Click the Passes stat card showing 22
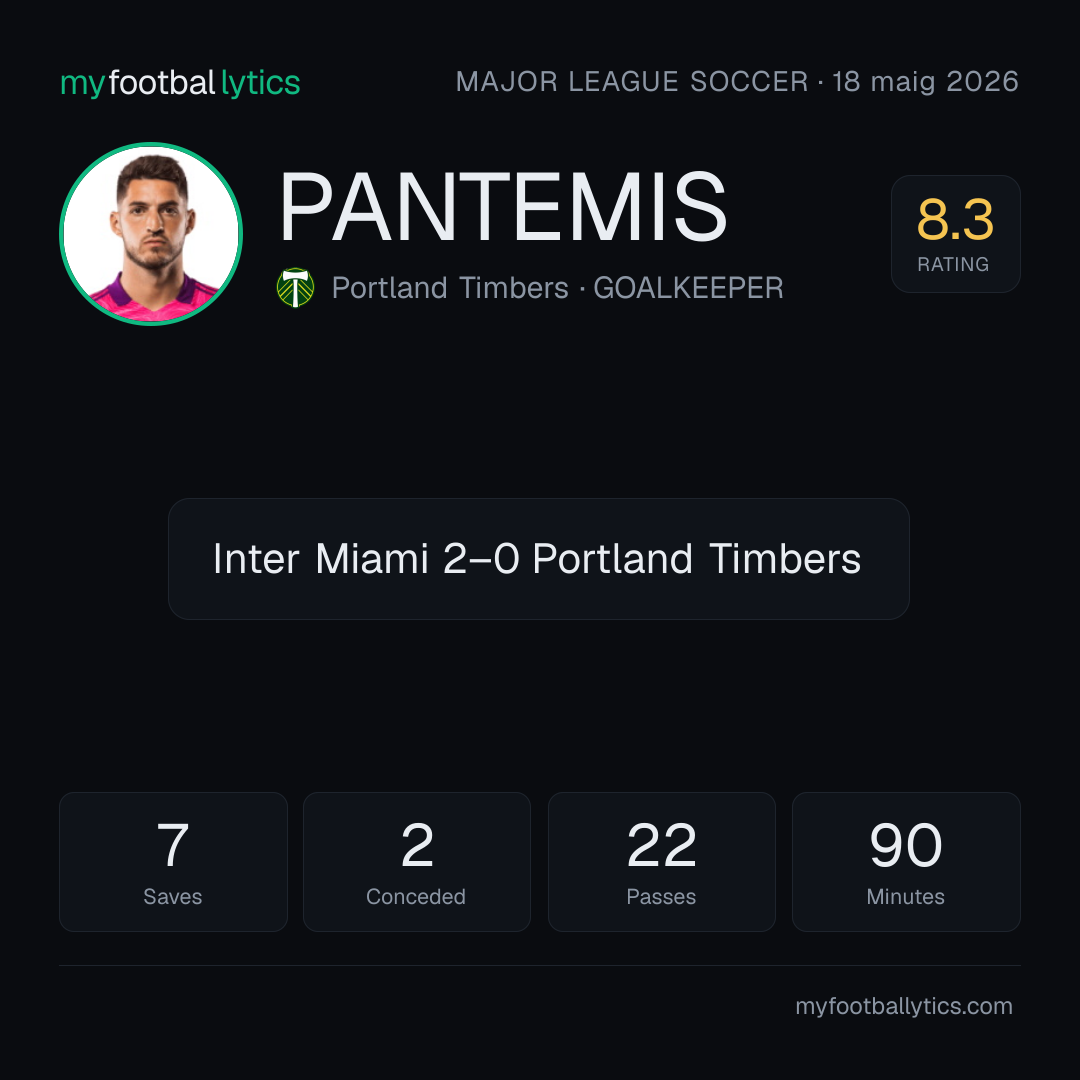 point(661,862)
